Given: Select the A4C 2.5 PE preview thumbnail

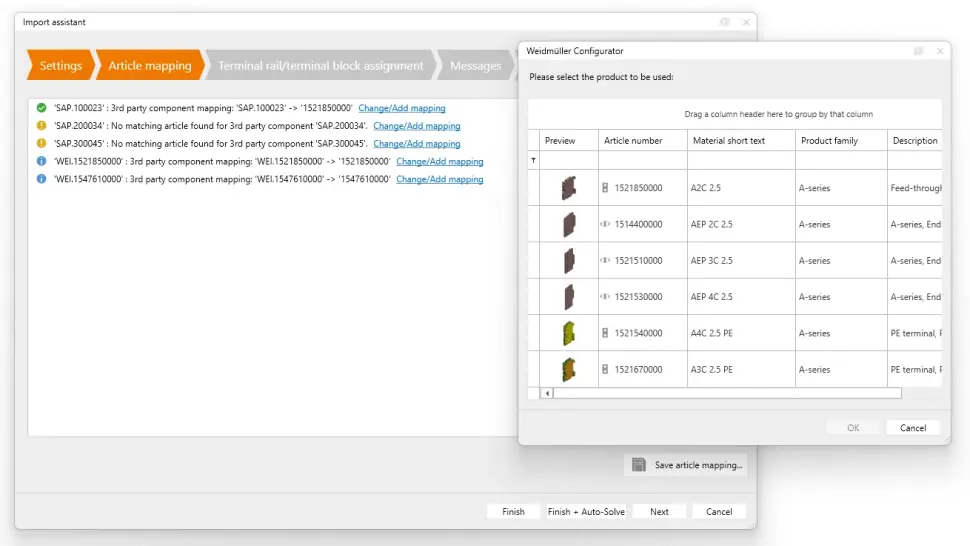Looking at the screenshot, I should click(x=568, y=333).
